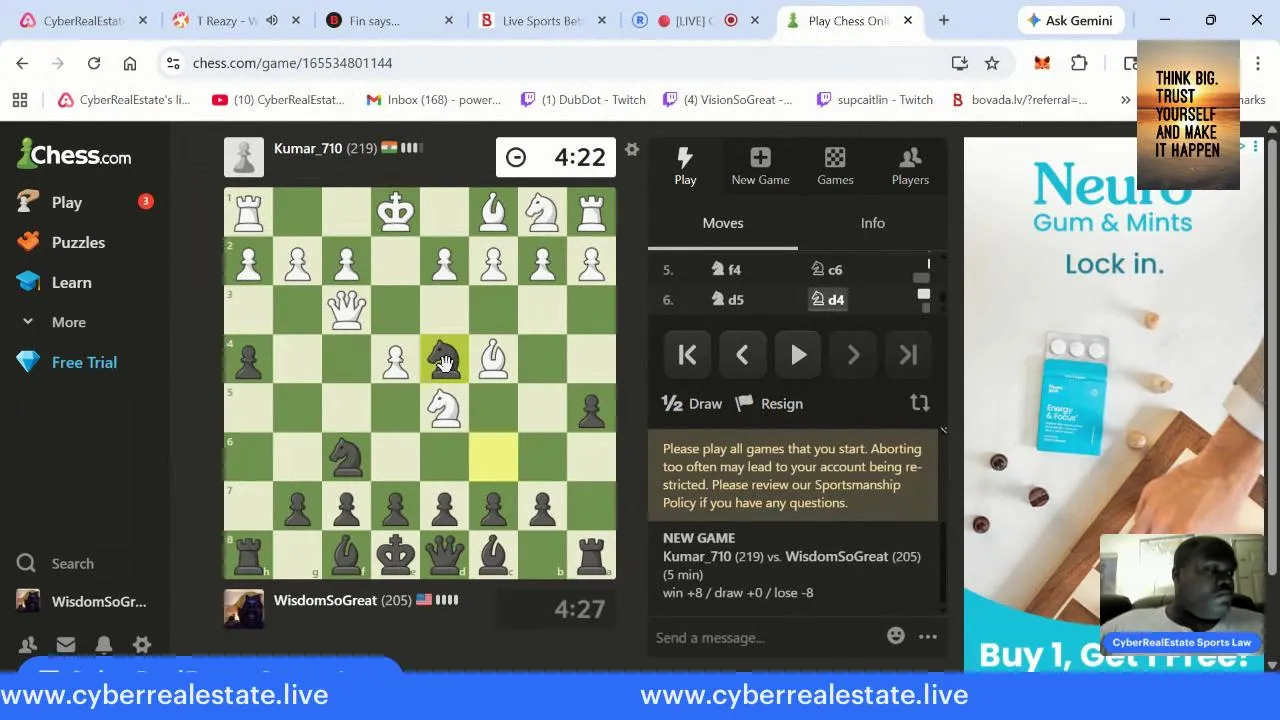Open the Extensions puzzle icon
Viewport: 1280px width, 720px height.
tap(1079, 63)
